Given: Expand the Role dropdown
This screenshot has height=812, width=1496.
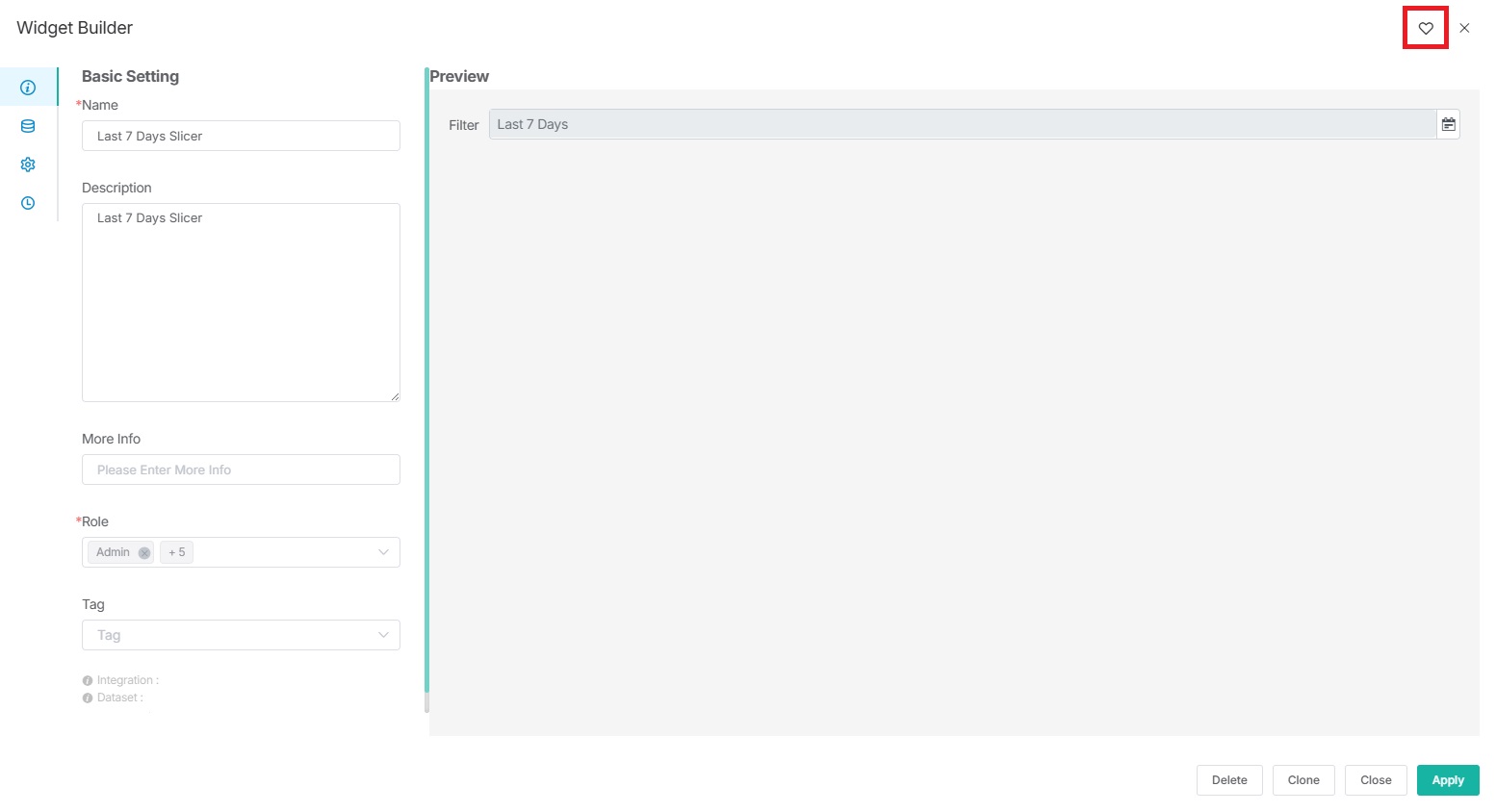Looking at the screenshot, I should tap(383, 552).
